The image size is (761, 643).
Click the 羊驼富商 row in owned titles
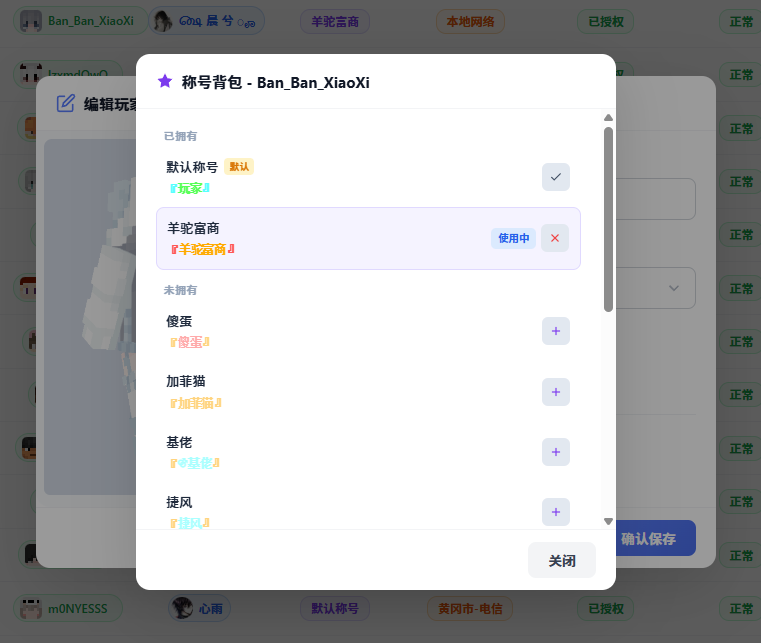368,239
